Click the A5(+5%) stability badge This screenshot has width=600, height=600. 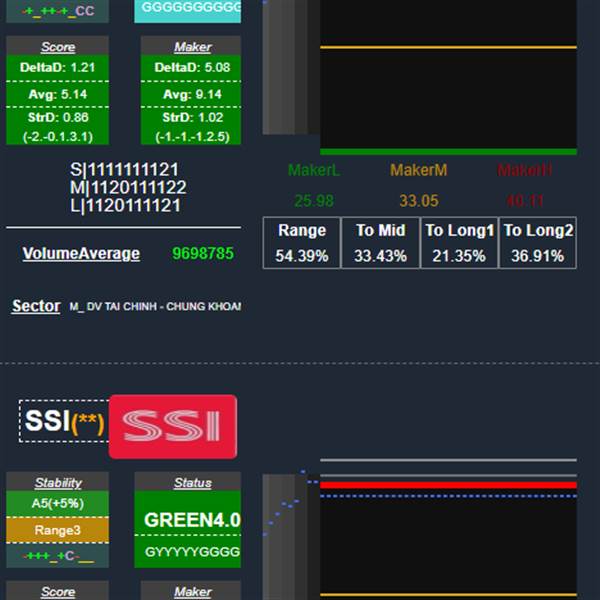tap(57, 503)
